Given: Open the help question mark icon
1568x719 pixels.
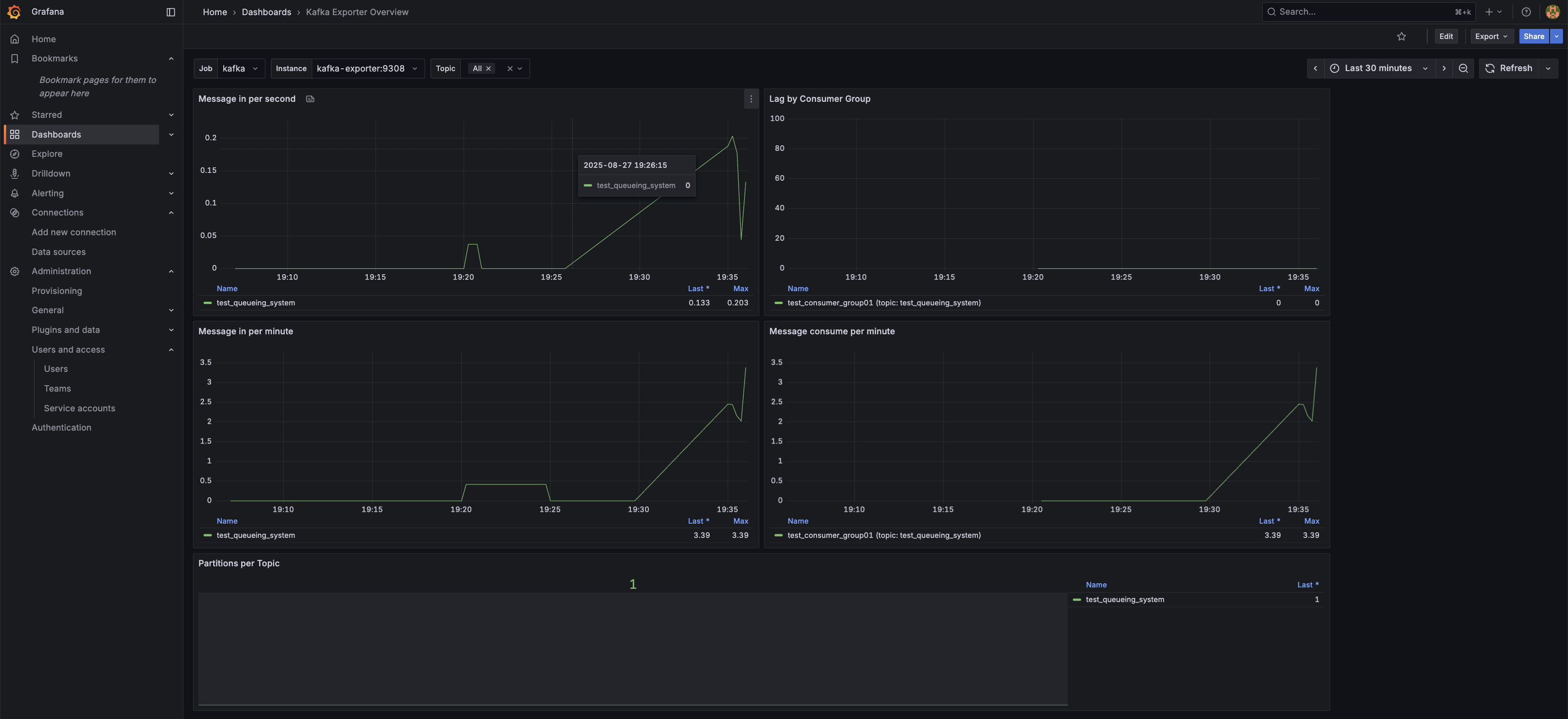Looking at the screenshot, I should pos(1525,12).
